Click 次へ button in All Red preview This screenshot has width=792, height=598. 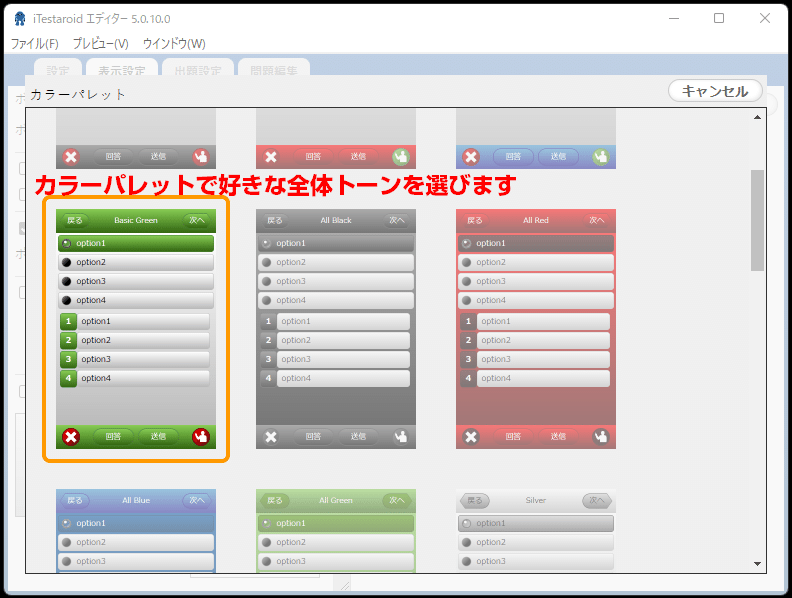click(x=597, y=220)
